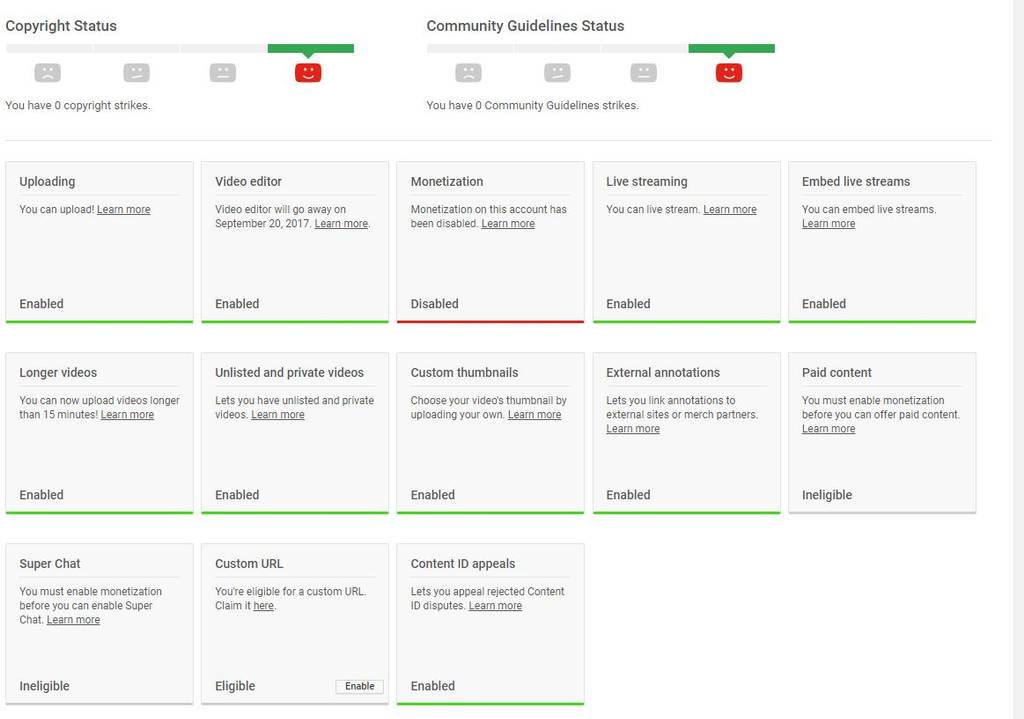The width and height of the screenshot is (1024, 719).
Task: Click the saddest gray face under Community Guidelines
Action: click(468, 72)
